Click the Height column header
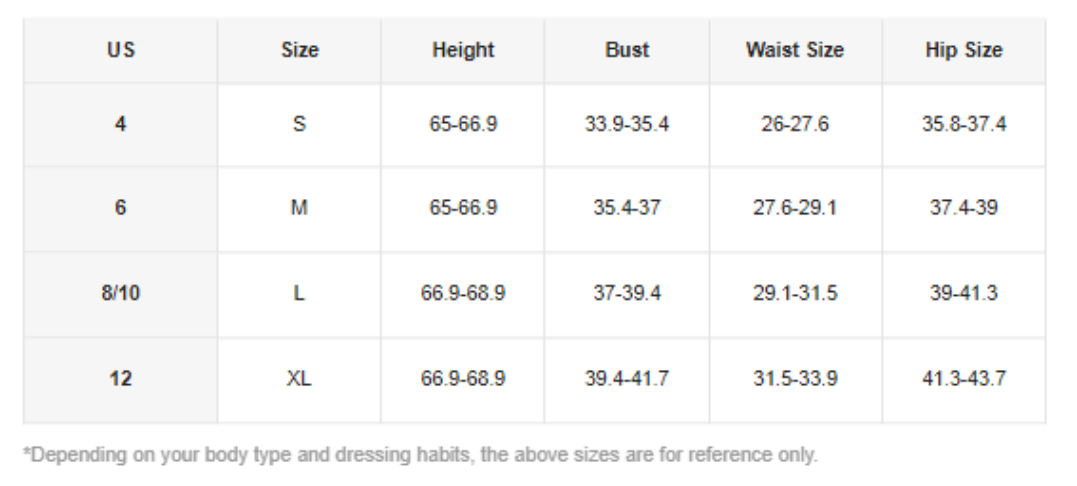 (x=463, y=50)
